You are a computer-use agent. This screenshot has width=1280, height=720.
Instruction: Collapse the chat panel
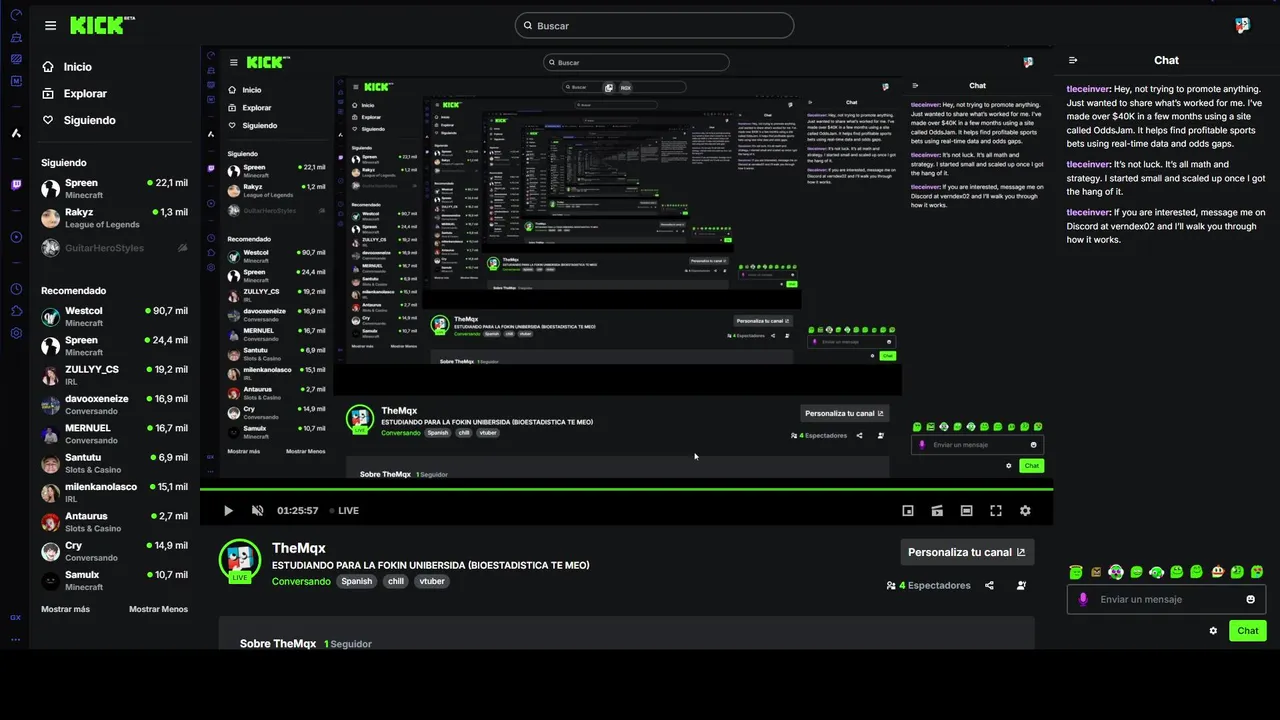point(1073,60)
